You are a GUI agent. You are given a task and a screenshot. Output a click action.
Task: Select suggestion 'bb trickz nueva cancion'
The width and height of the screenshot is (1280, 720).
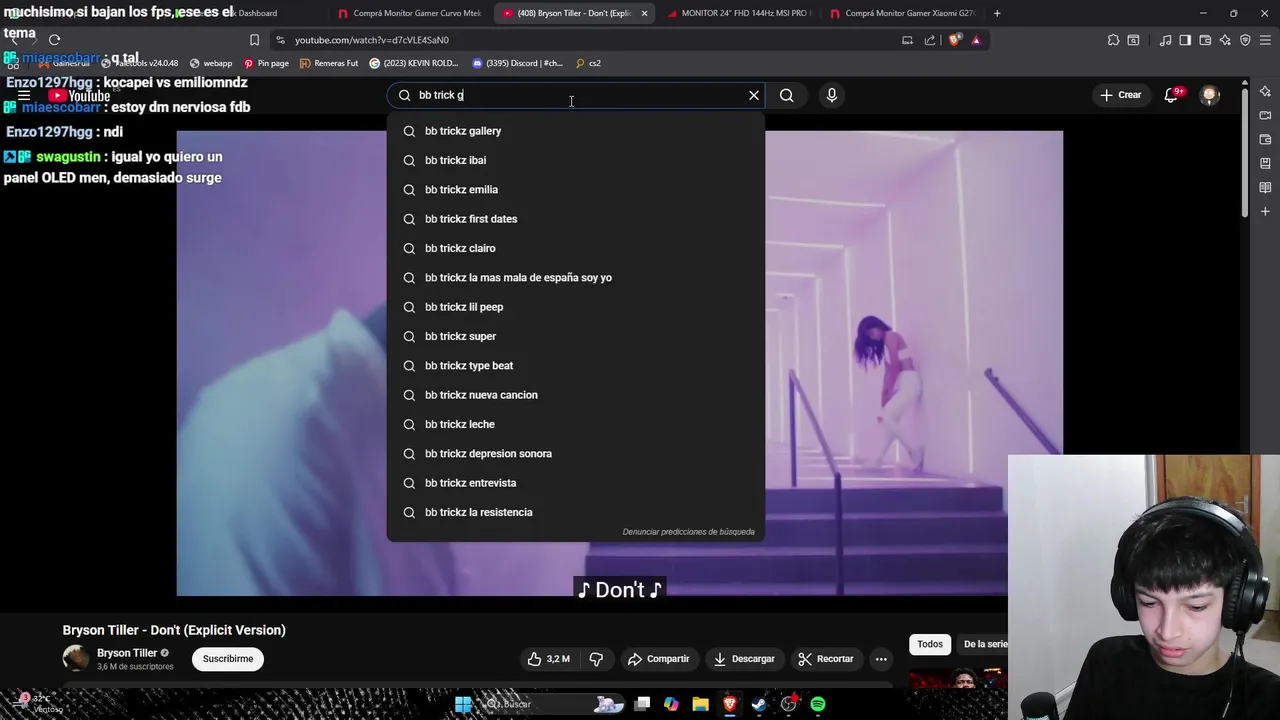(x=575, y=395)
